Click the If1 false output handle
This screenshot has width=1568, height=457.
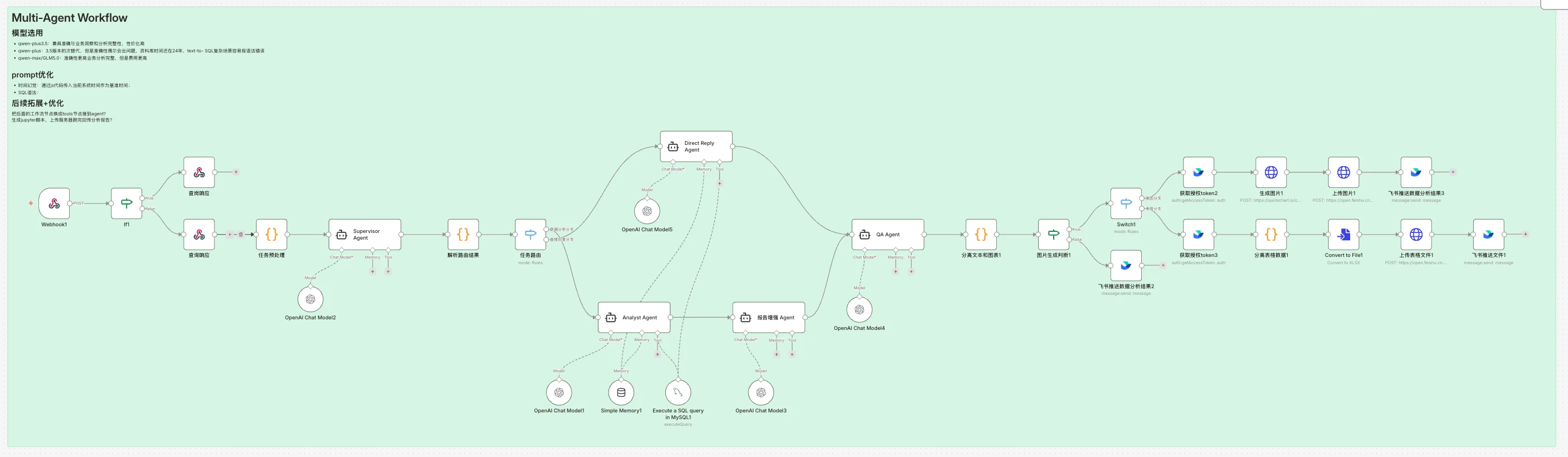[143, 209]
